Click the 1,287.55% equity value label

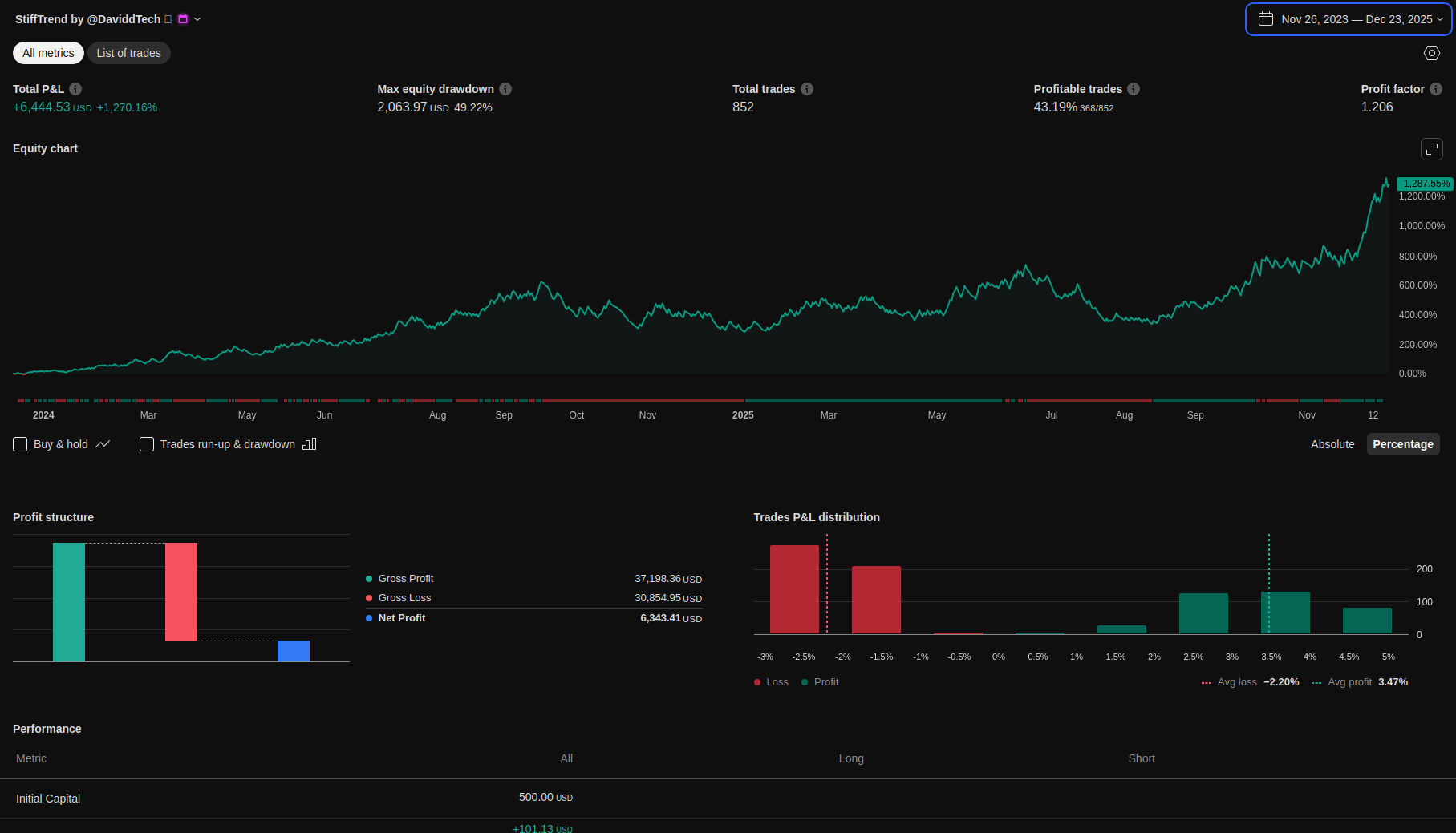1425,184
